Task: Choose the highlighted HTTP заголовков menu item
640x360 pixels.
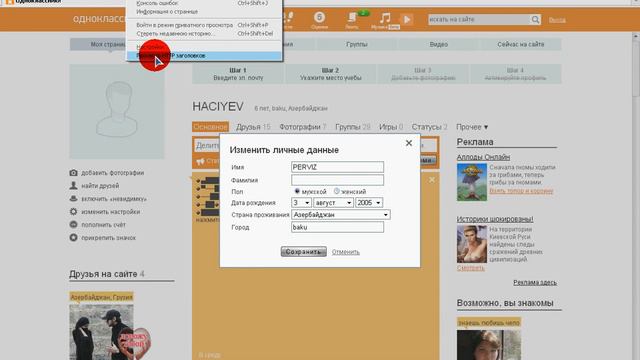Action: (x=204, y=56)
